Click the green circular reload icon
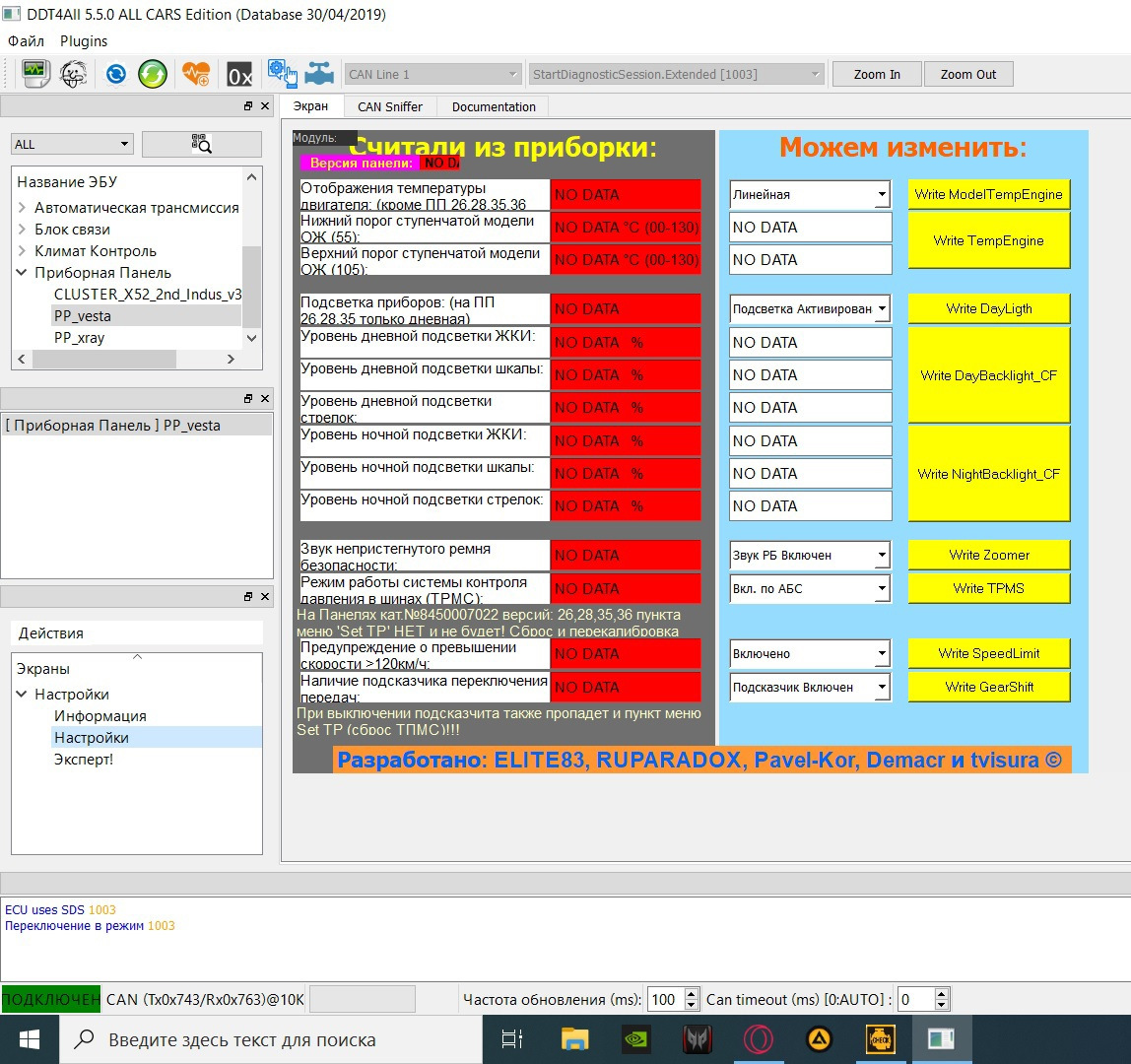Image resolution: width=1131 pixels, height=1064 pixels. (153, 74)
